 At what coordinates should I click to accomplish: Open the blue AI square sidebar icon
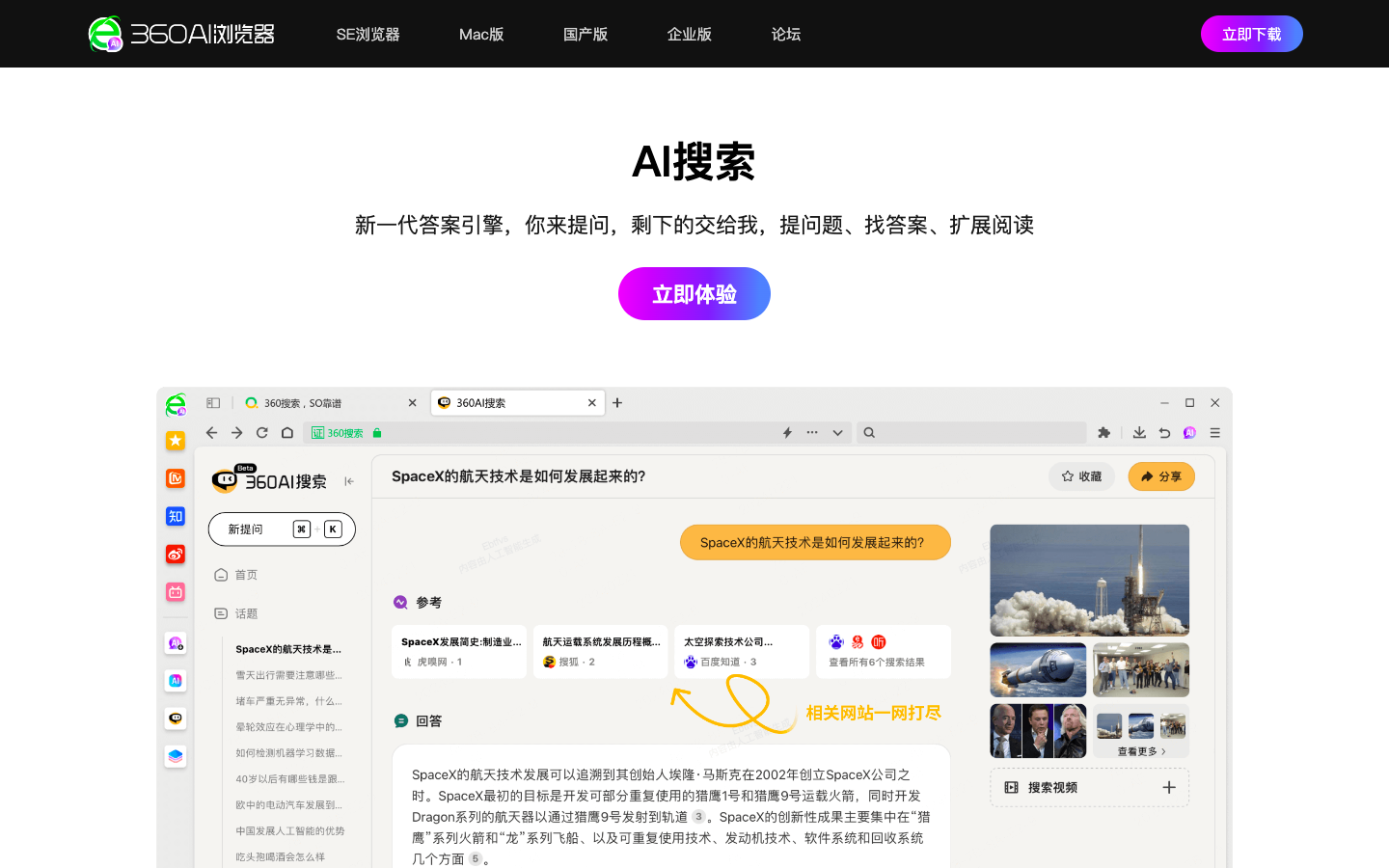pyautogui.click(x=176, y=681)
